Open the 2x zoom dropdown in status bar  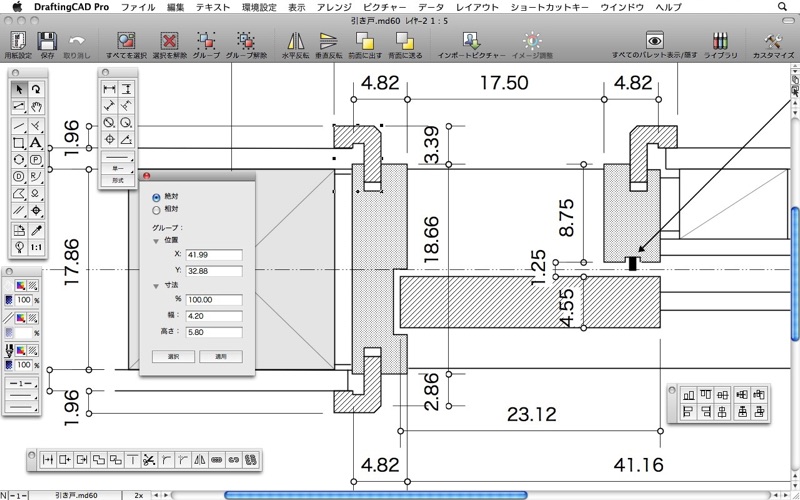point(139,495)
